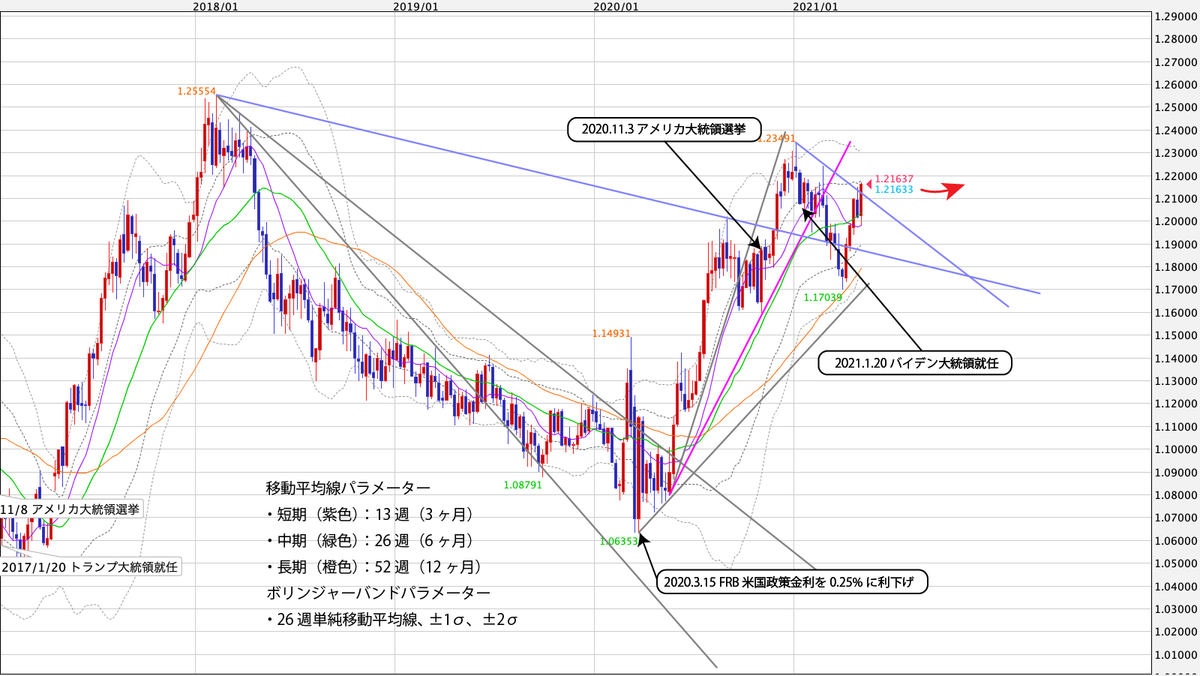Click the blue 1.21633 price label
The width and height of the screenshot is (1200, 676).
[895, 189]
